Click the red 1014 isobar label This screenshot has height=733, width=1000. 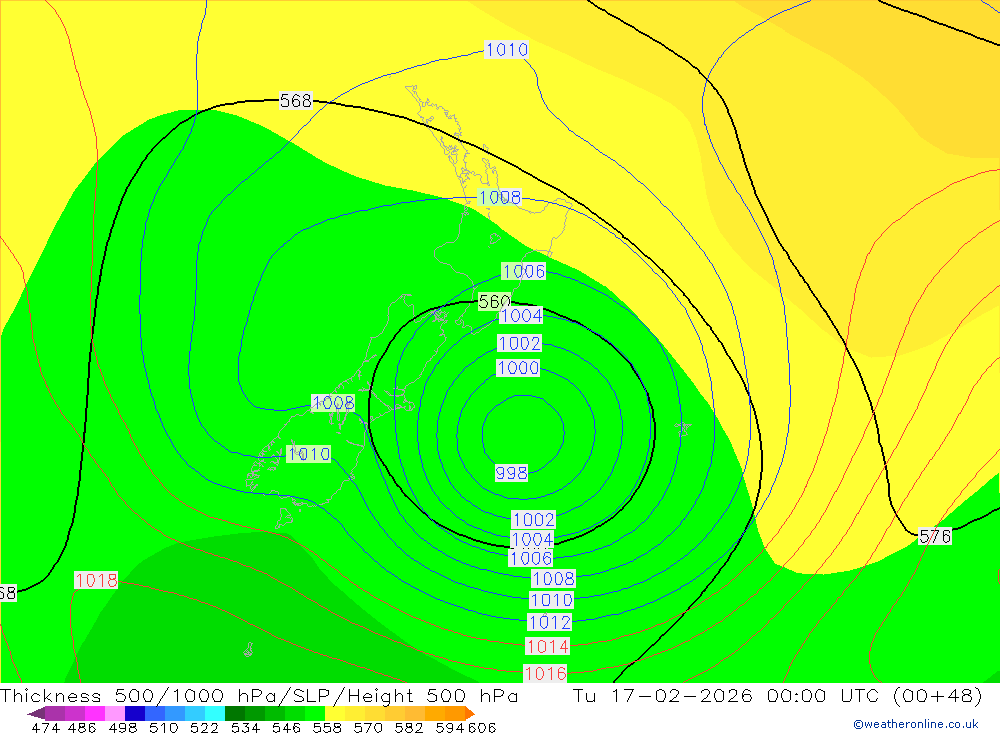547,646
